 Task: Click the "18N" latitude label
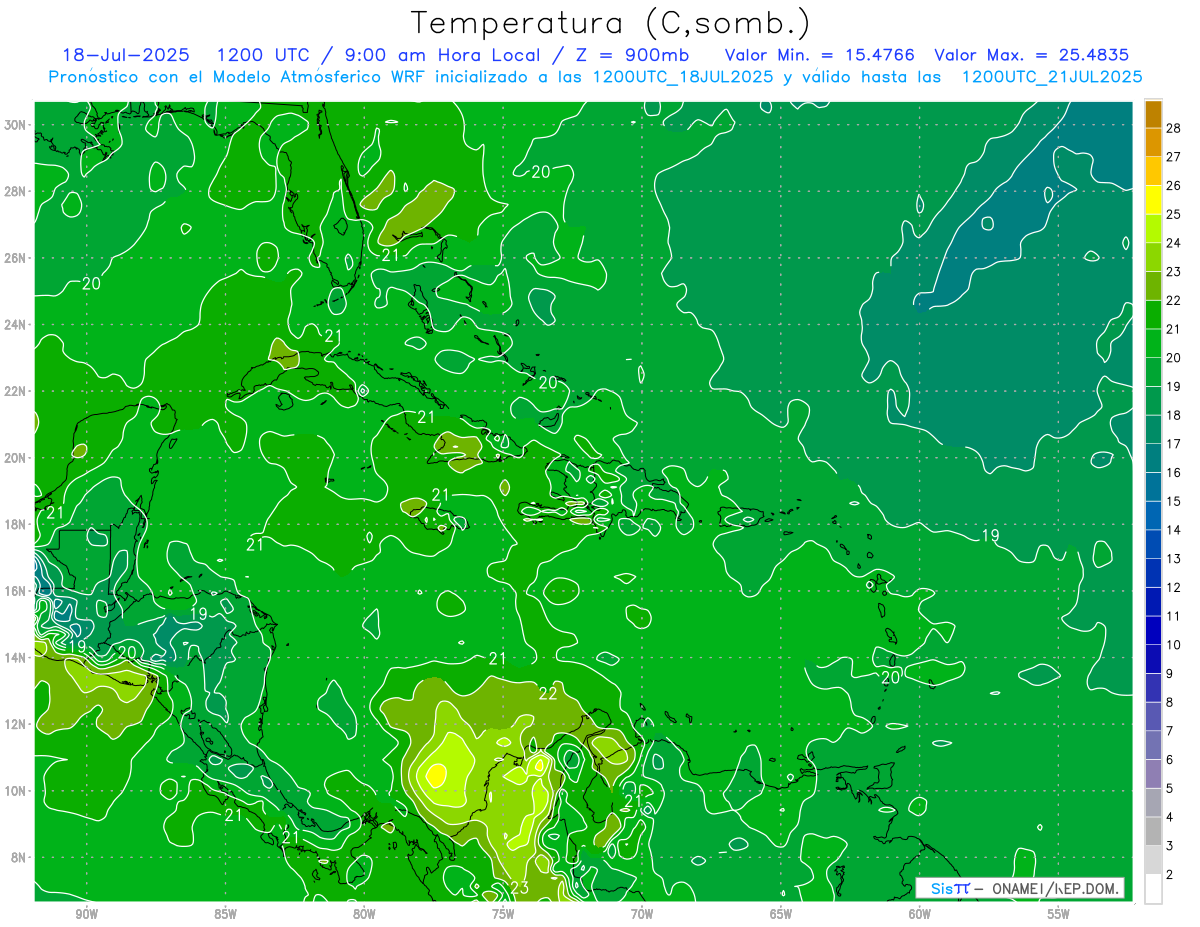click(17, 524)
